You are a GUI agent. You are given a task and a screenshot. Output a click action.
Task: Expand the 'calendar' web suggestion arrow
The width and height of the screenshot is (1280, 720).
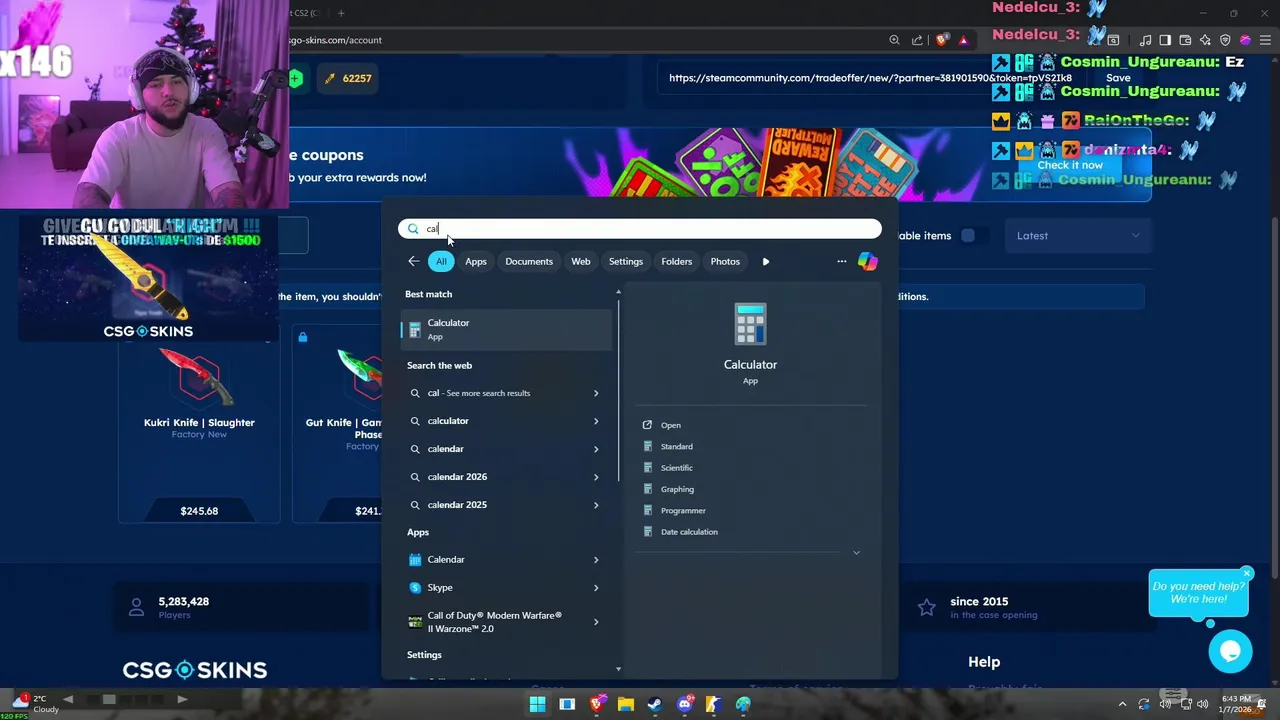click(596, 449)
